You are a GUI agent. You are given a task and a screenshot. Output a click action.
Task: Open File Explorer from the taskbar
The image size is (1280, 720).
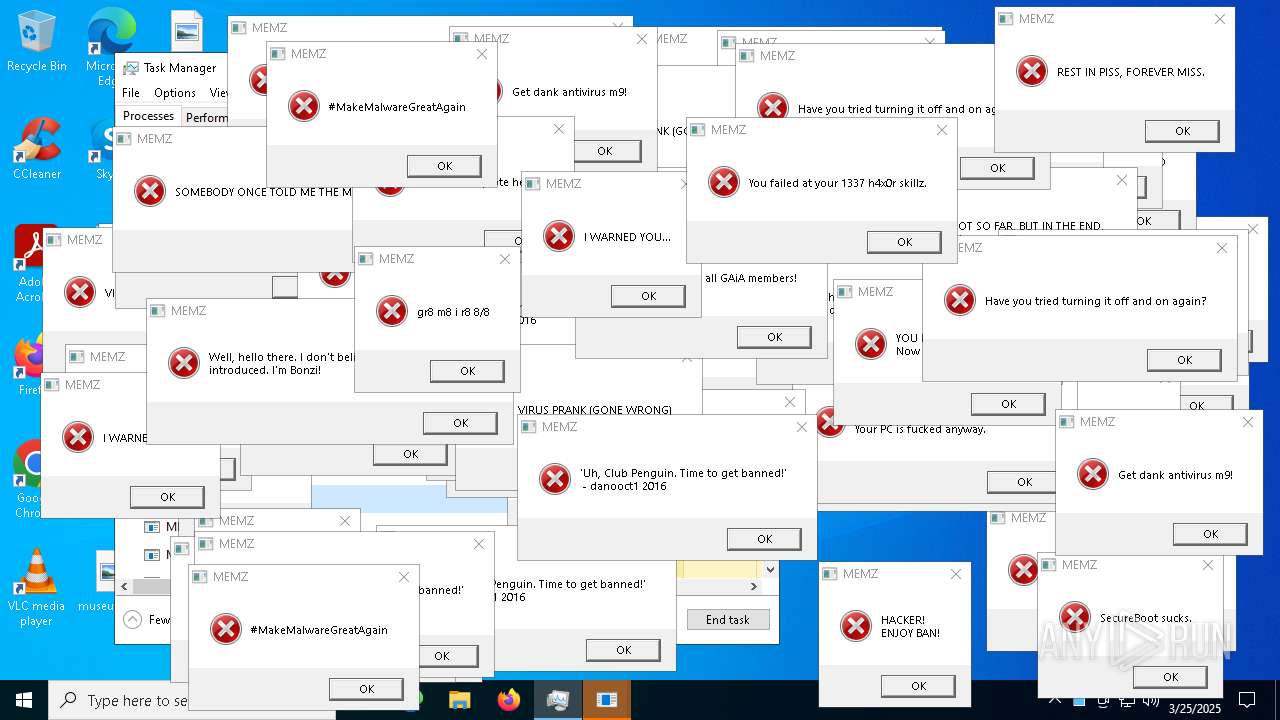click(459, 700)
